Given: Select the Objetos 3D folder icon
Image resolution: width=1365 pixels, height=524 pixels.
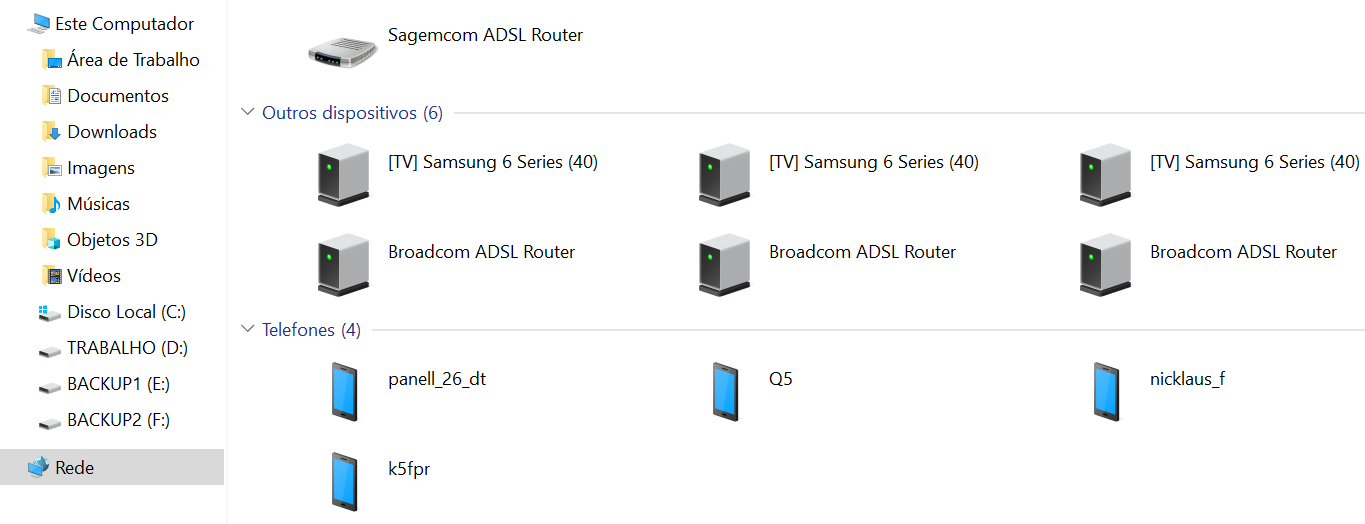Looking at the screenshot, I should pyautogui.click(x=51, y=240).
